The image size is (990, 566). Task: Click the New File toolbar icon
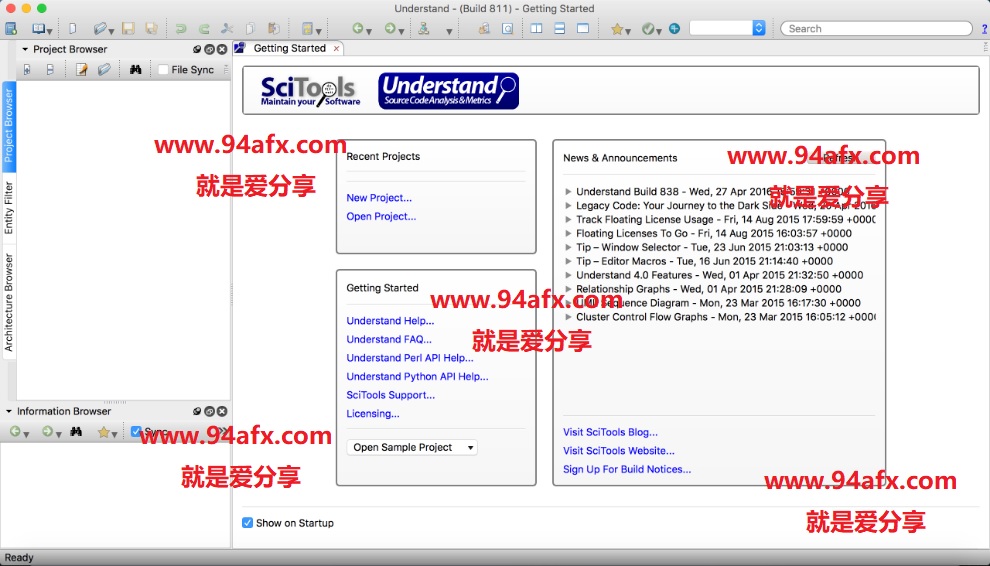click(73, 28)
